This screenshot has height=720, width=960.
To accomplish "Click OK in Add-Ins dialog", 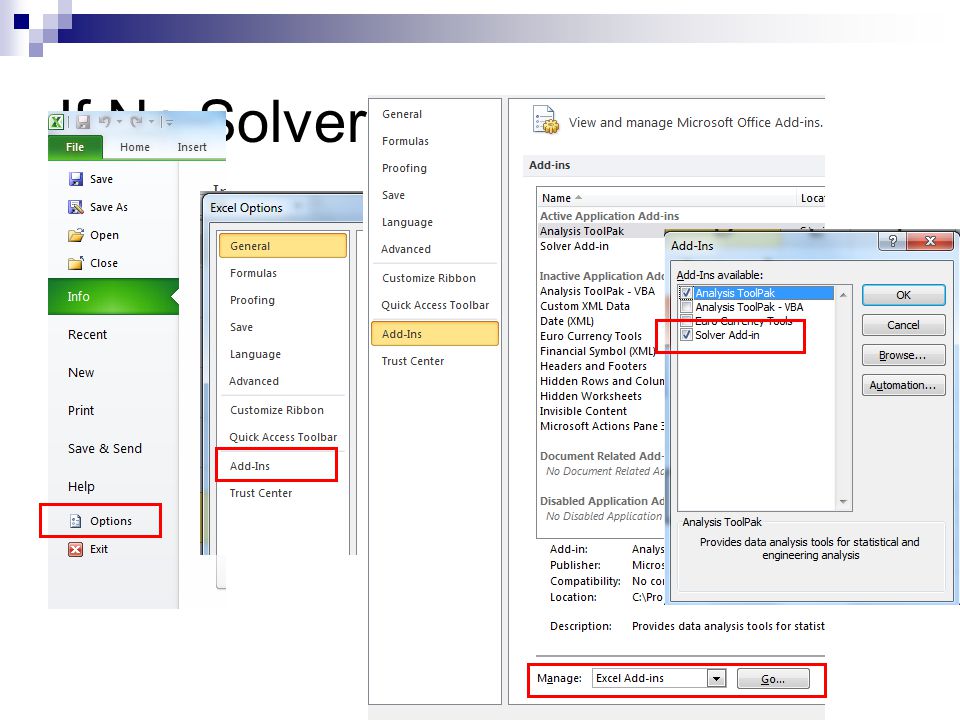I will point(904,295).
